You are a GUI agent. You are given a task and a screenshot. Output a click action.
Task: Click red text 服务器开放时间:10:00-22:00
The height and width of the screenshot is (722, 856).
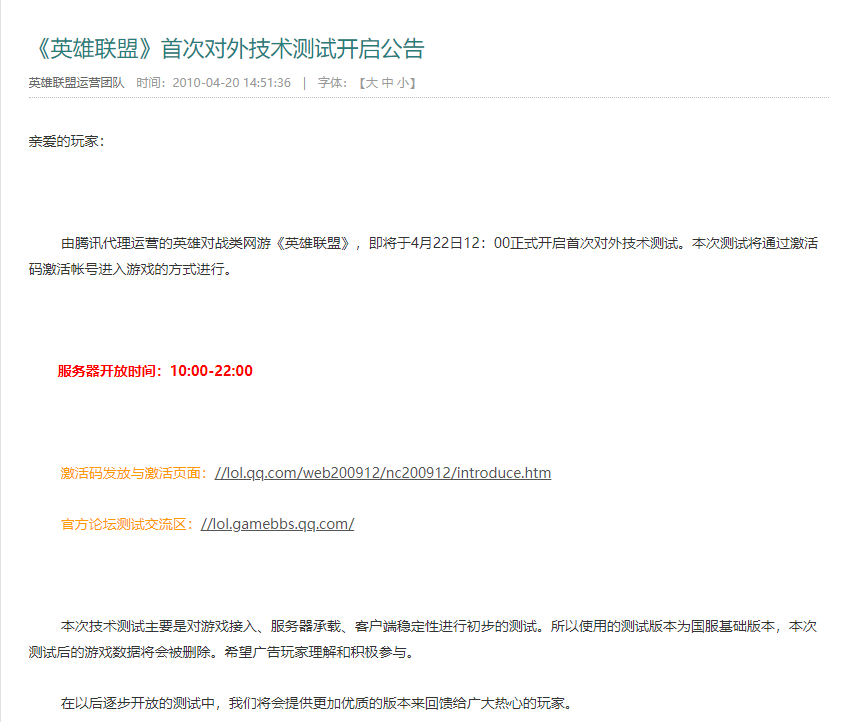(x=155, y=371)
